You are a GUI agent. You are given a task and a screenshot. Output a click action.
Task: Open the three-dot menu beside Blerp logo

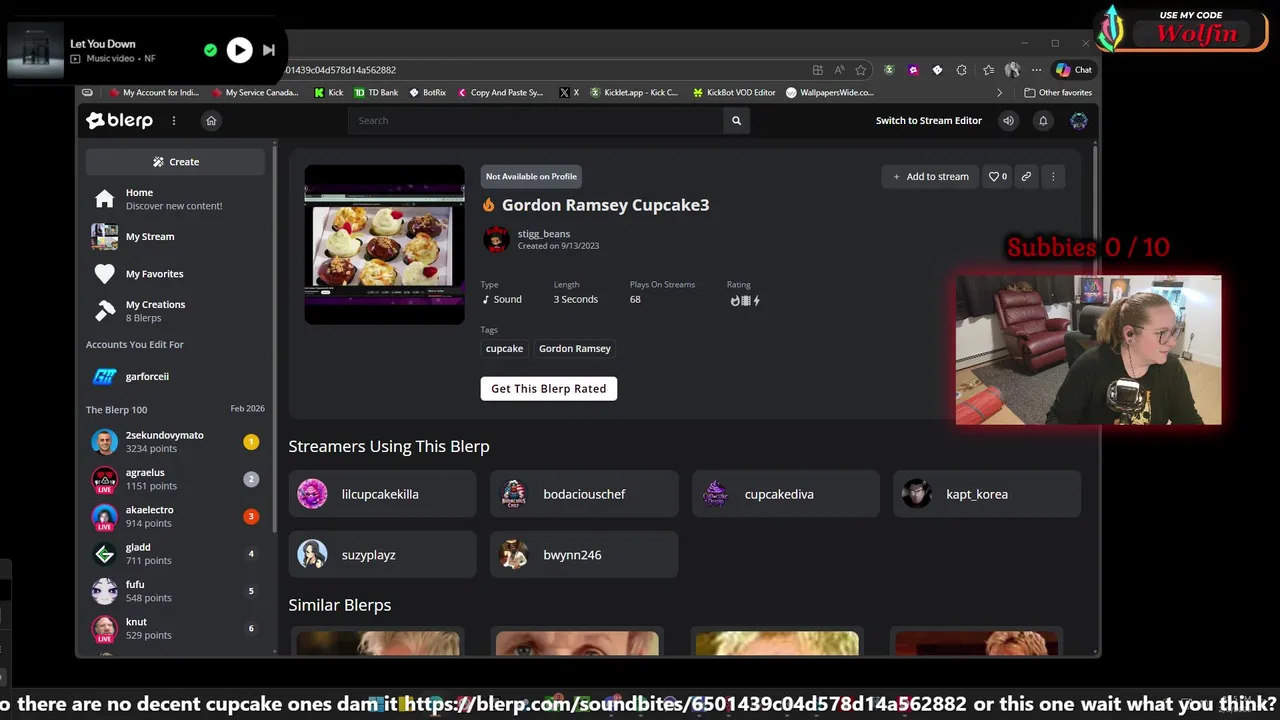174,121
